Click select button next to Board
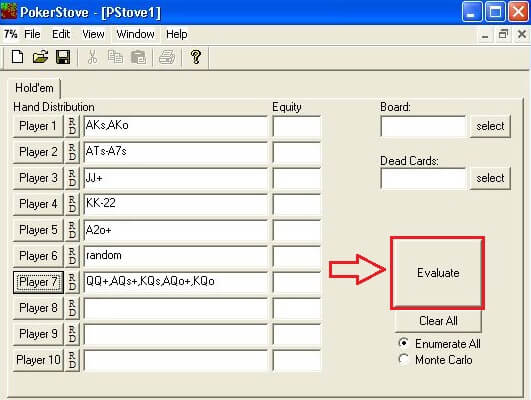This screenshot has width=531, height=400. point(490,126)
